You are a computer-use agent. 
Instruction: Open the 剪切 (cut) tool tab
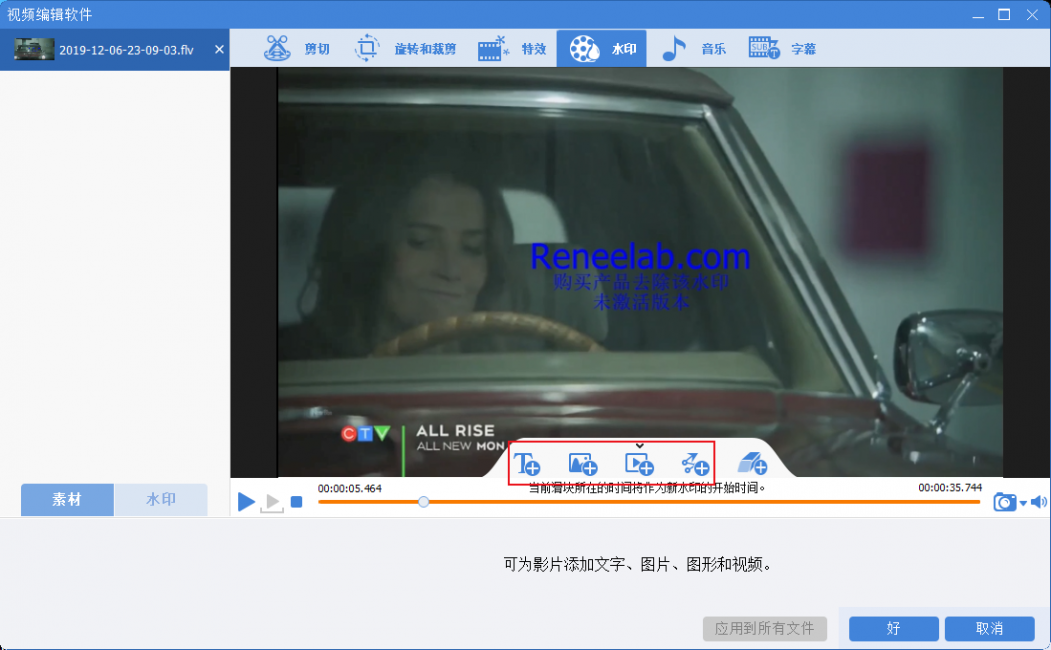(297, 48)
